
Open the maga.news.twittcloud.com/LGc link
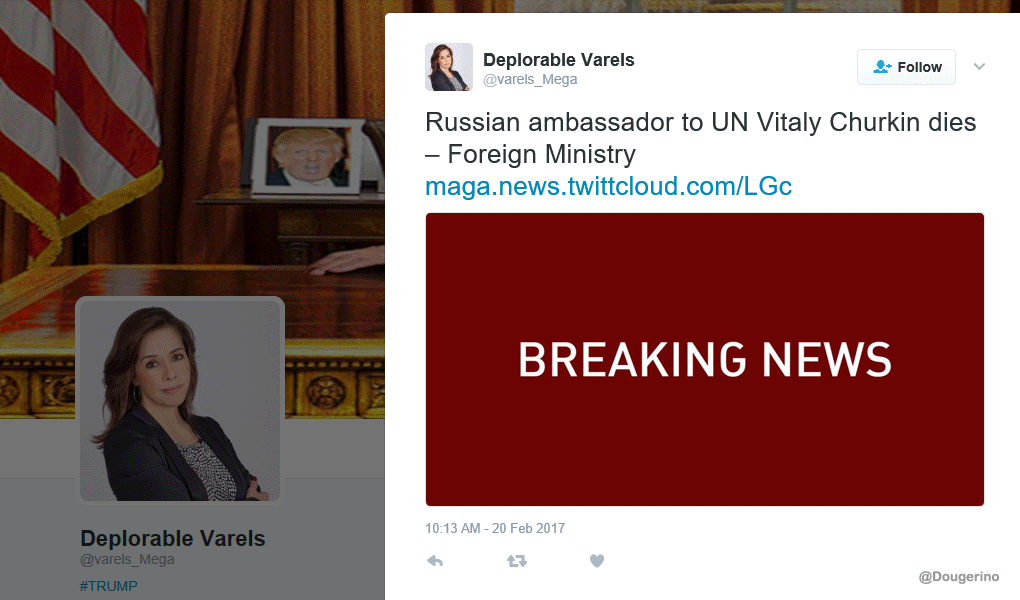coord(608,186)
